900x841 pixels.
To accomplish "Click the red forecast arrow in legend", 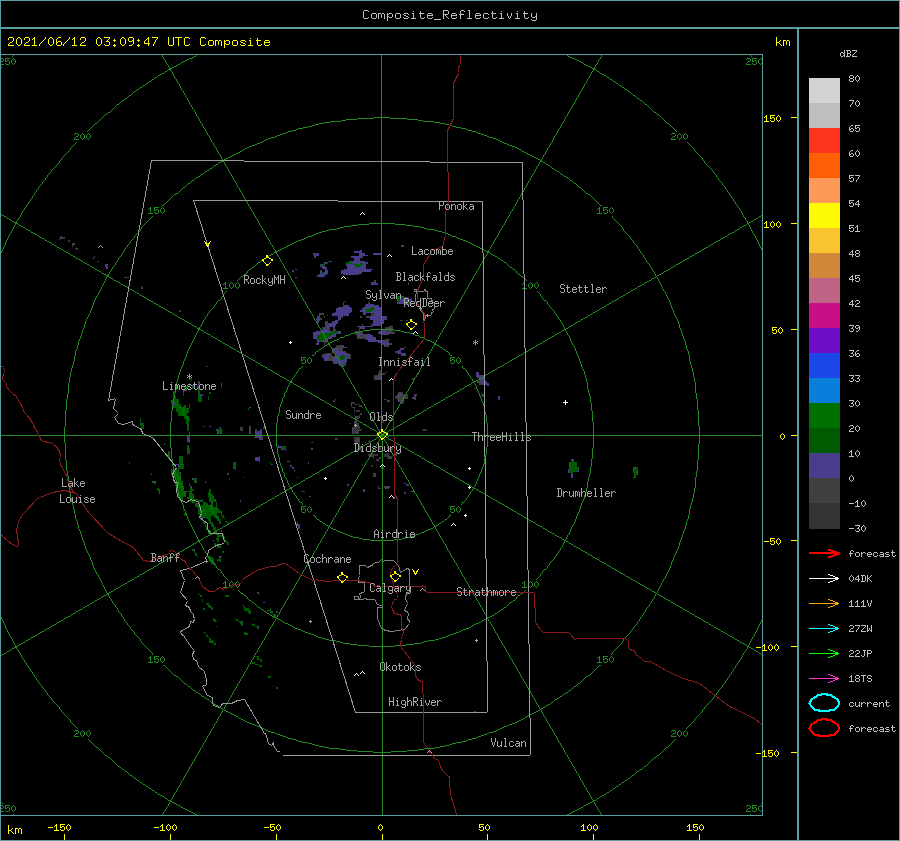I will pyautogui.click(x=824, y=553).
